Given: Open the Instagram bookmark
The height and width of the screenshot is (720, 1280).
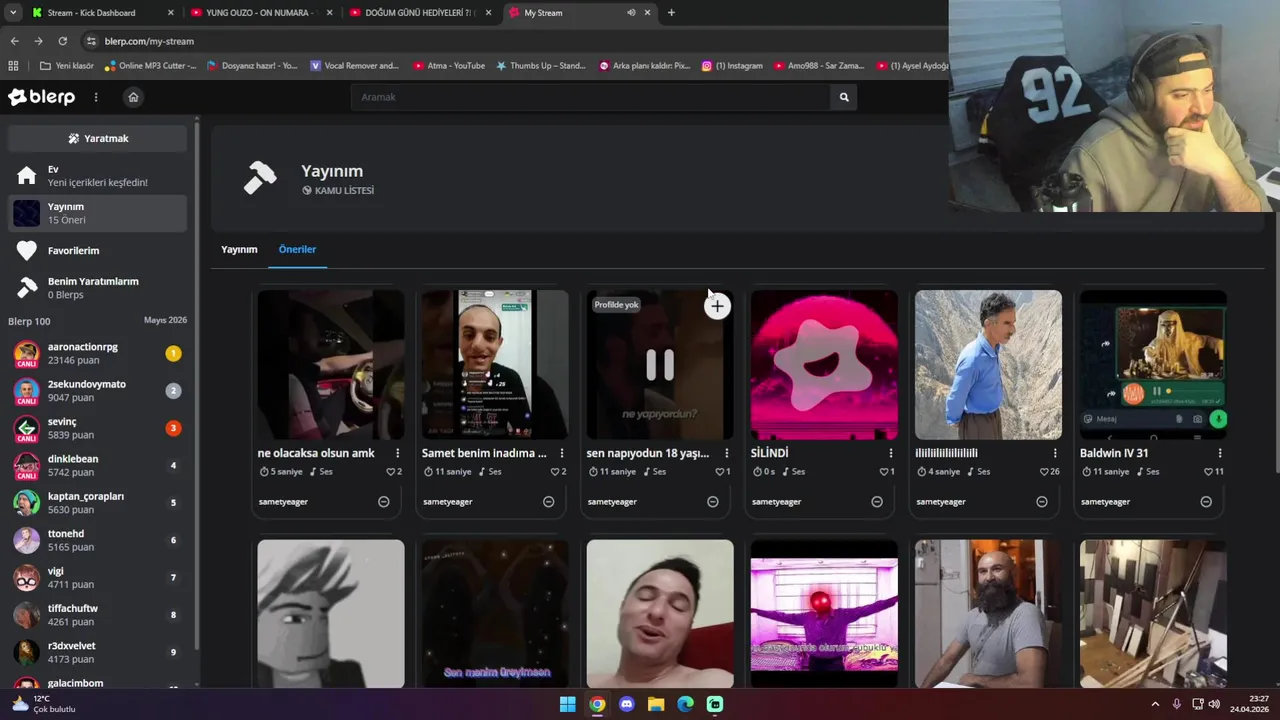Looking at the screenshot, I should pyautogui.click(x=732, y=66).
